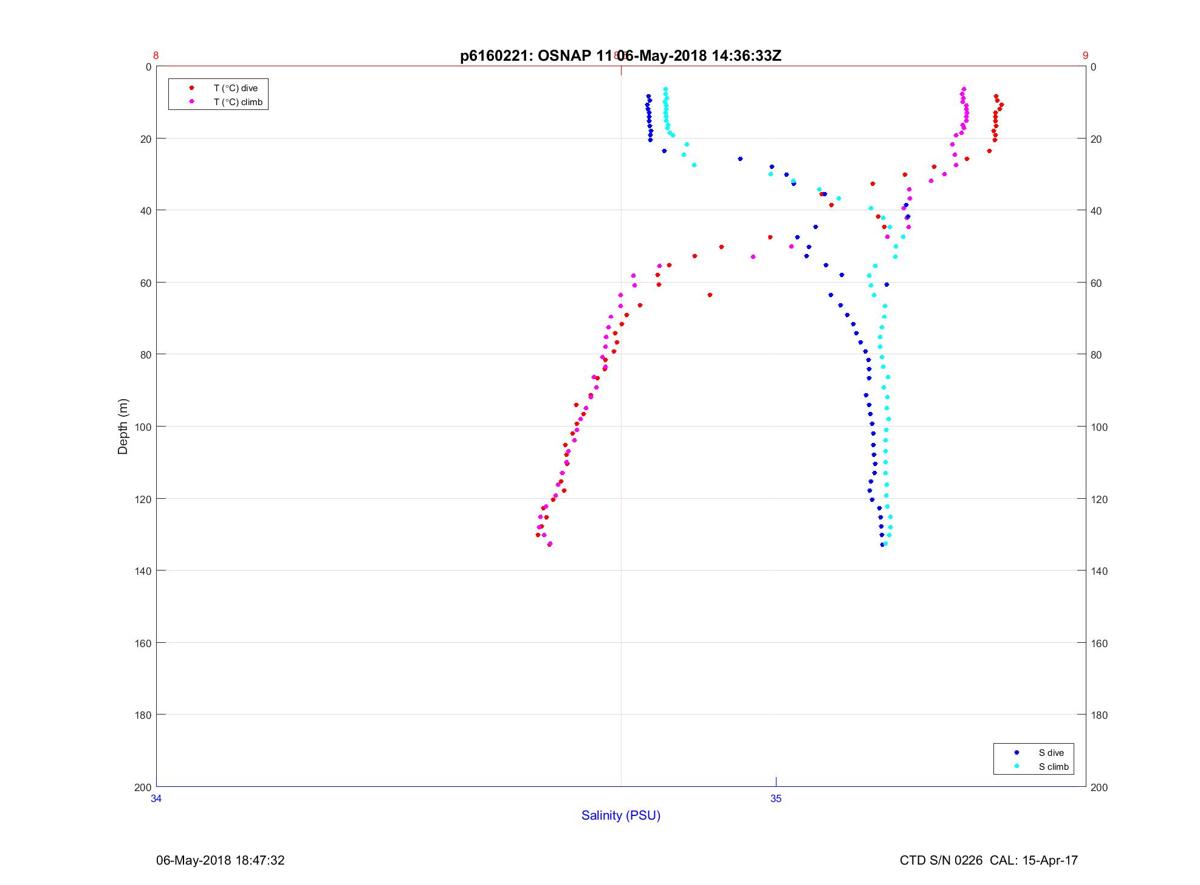Click right-axis depth tick label 140
Screen dimensions: 1200x885
(1100, 571)
